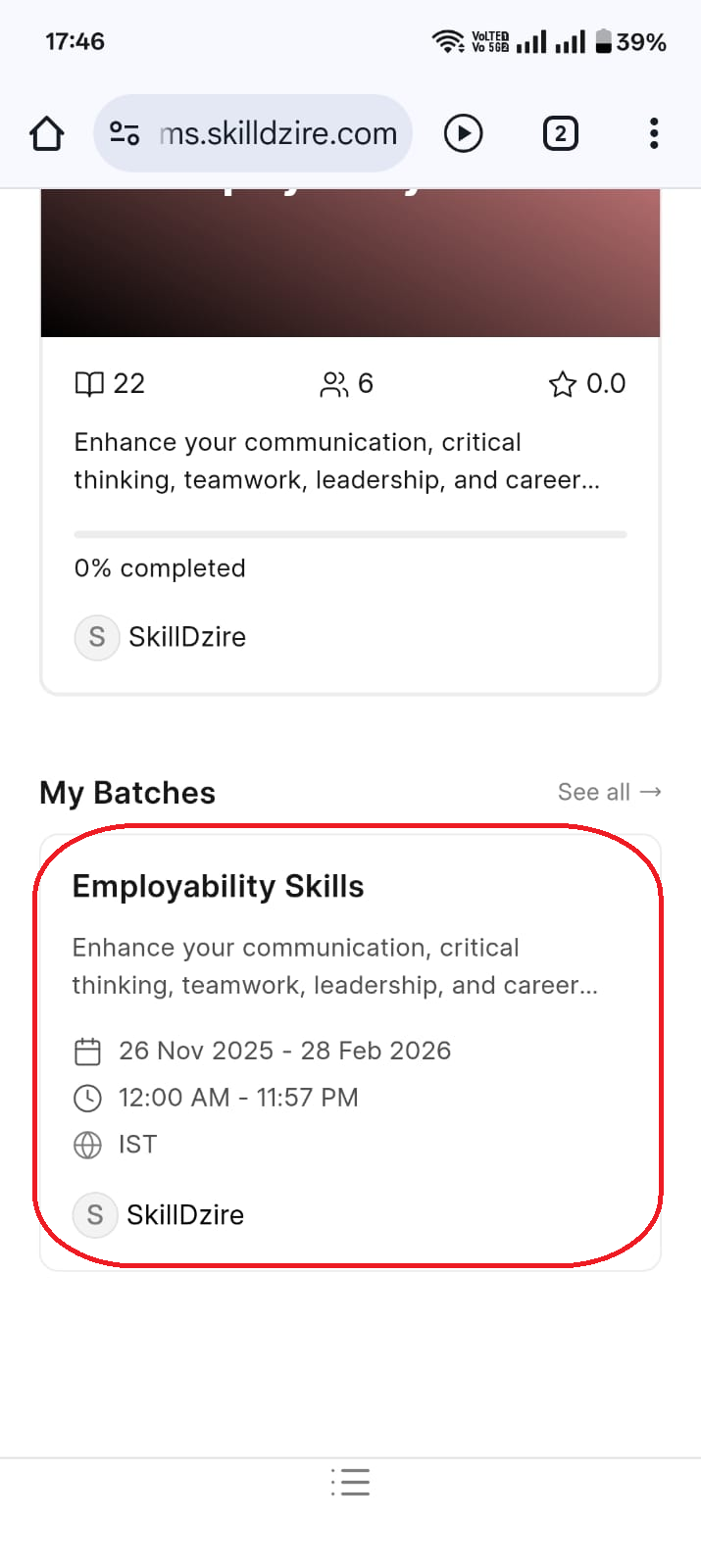Tap the play media icon in toolbar
This screenshot has width=701, height=1568.
click(x=463, y=133)
